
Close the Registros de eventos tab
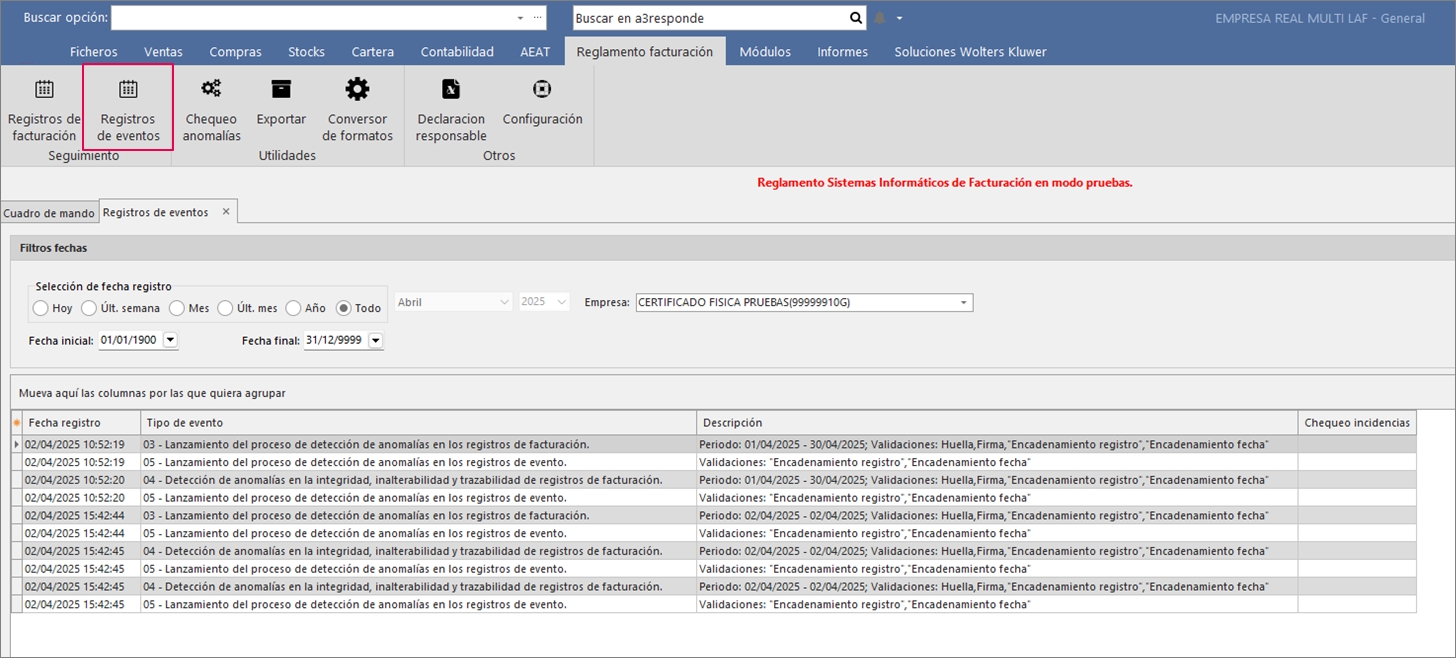(x=226, y=212)
